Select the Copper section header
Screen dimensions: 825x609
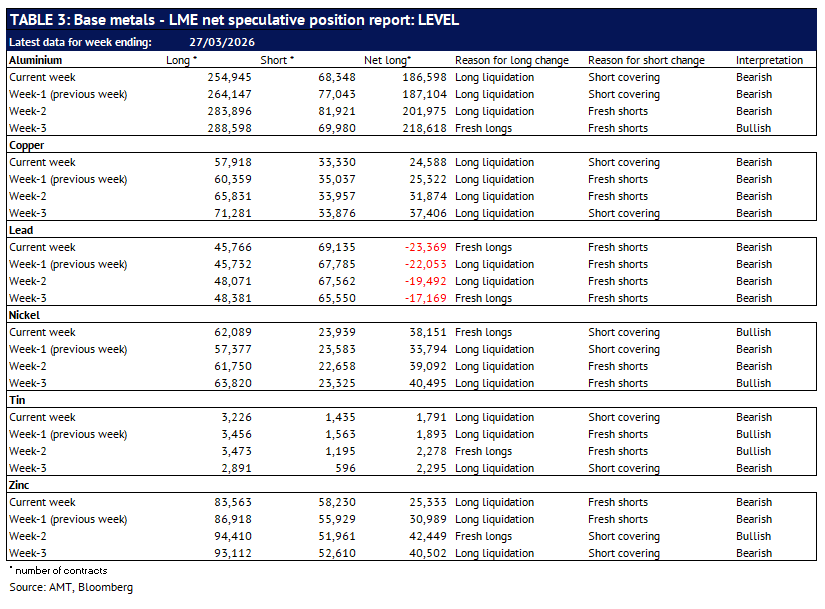click(x=27, y=145)
